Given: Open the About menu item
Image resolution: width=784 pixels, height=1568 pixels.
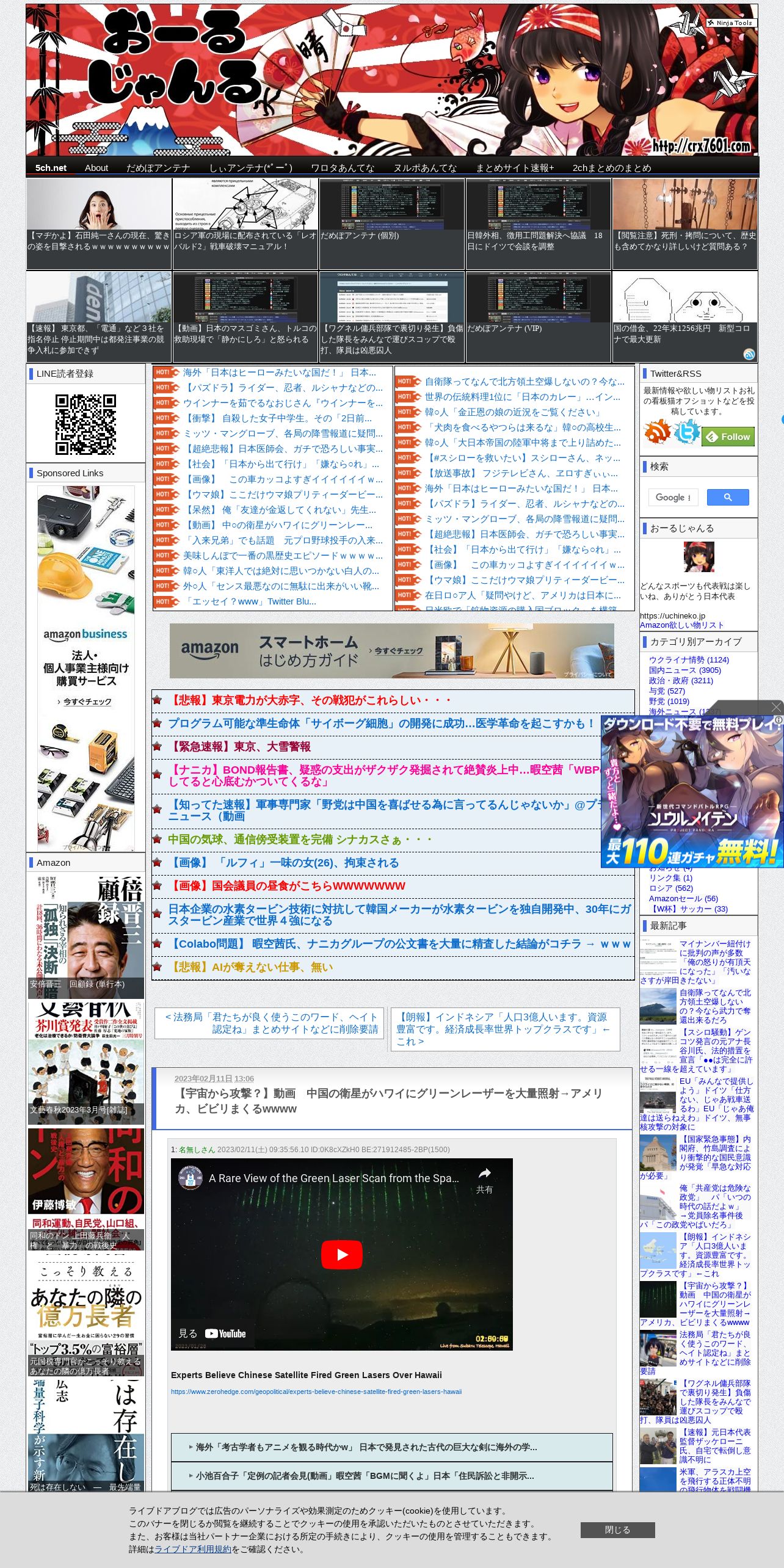Looking at the screenshot, I should click(x=96, y=168).
